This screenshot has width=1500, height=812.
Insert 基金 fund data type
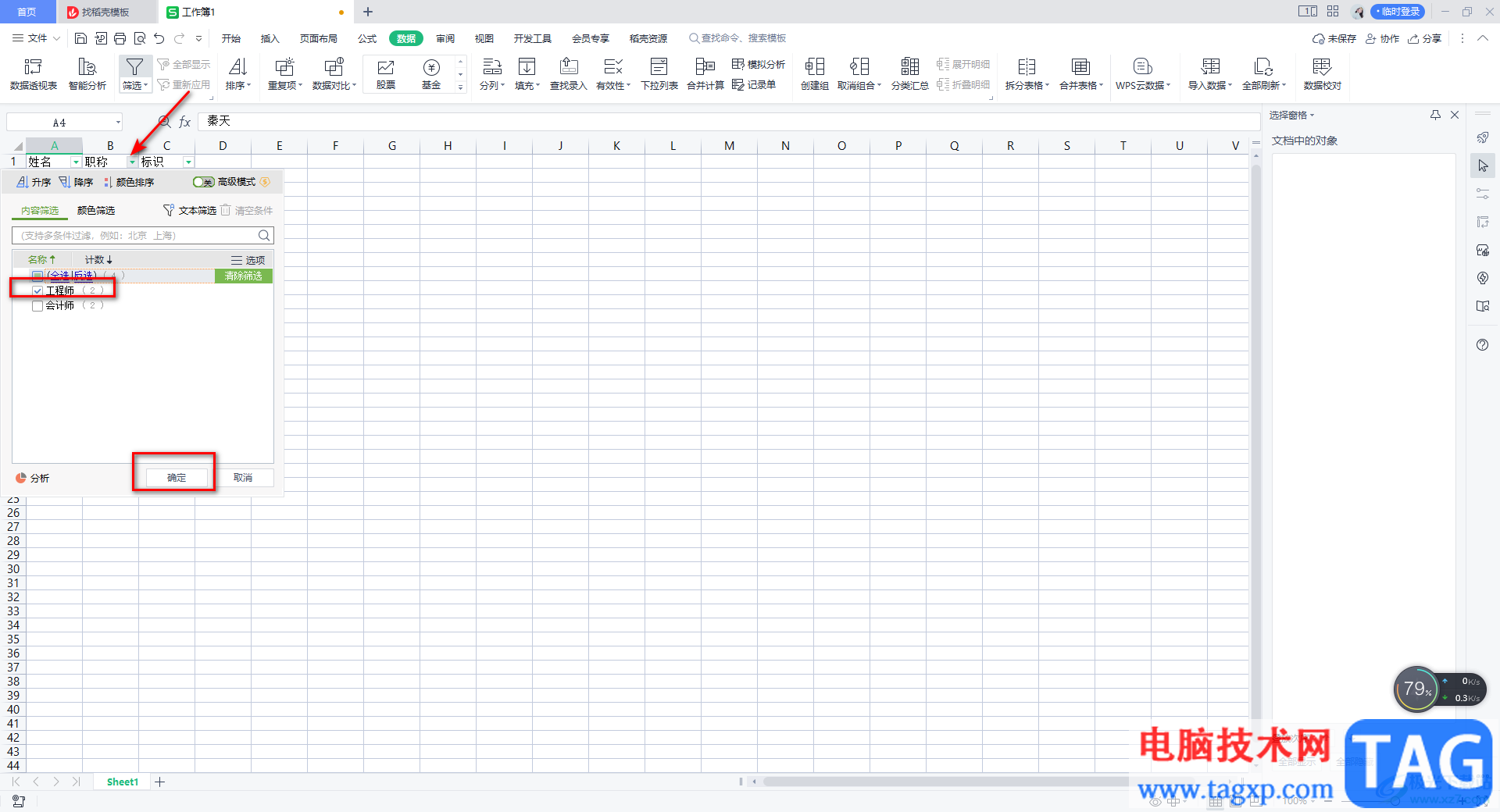[x=431, y=74]
